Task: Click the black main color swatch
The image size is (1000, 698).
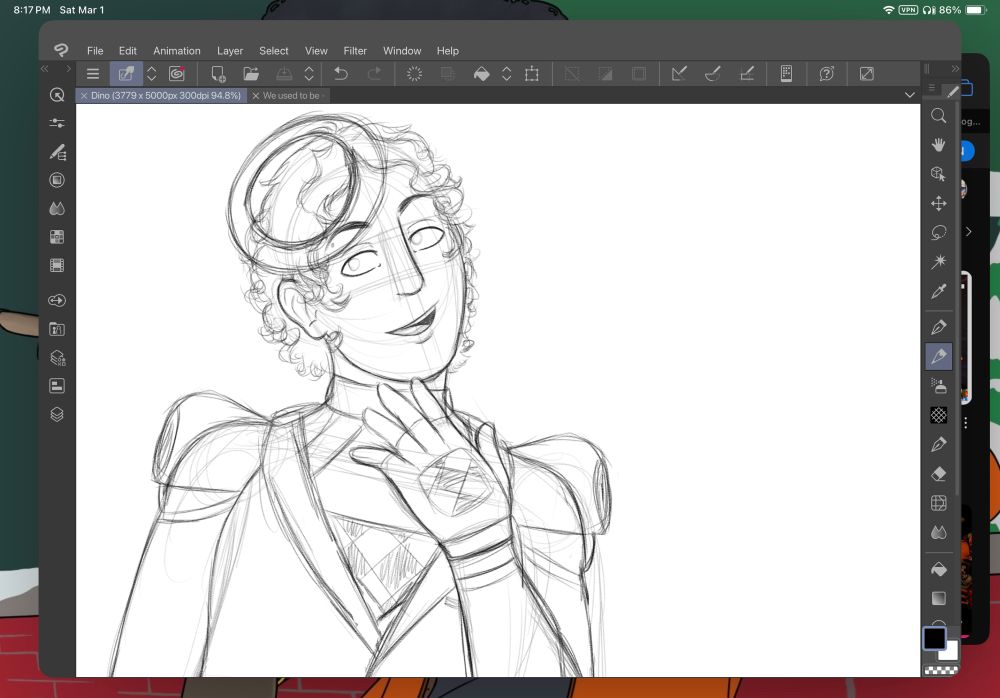Action: point(934,638)
